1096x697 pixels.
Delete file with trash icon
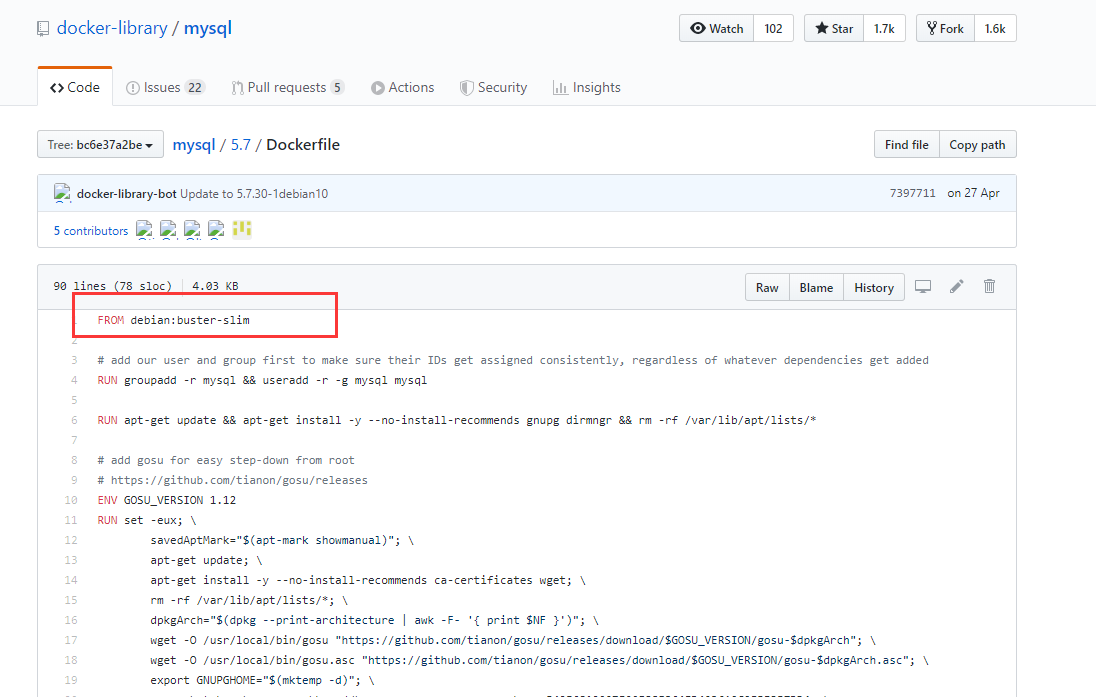pyautogui.click(x=989, y=287)
